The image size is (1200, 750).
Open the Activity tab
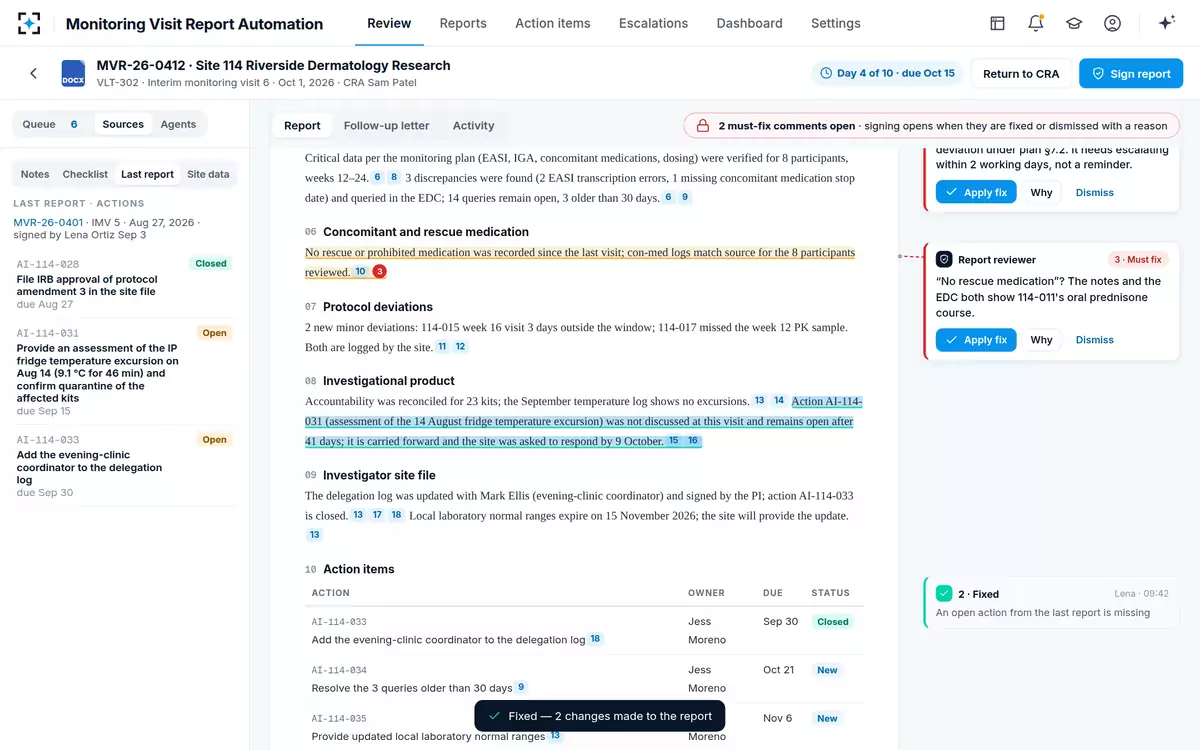pos(473,126)
